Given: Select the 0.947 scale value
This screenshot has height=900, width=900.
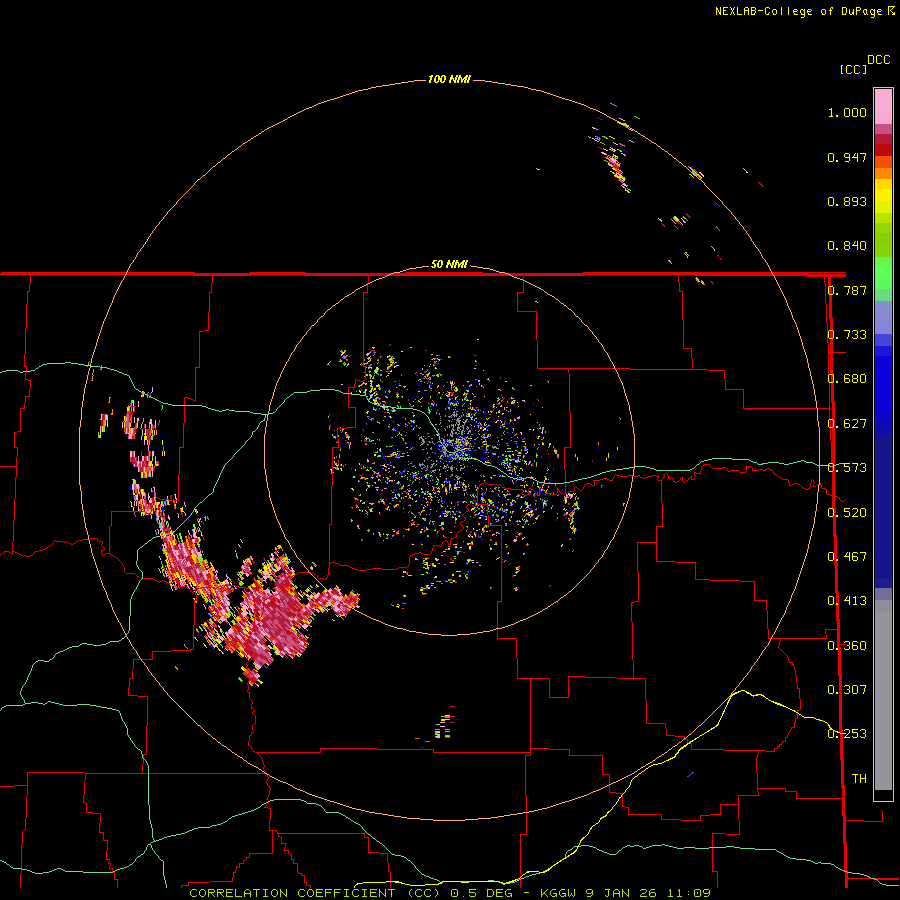Looking at the screenshot, I should [x=847, y=157].
